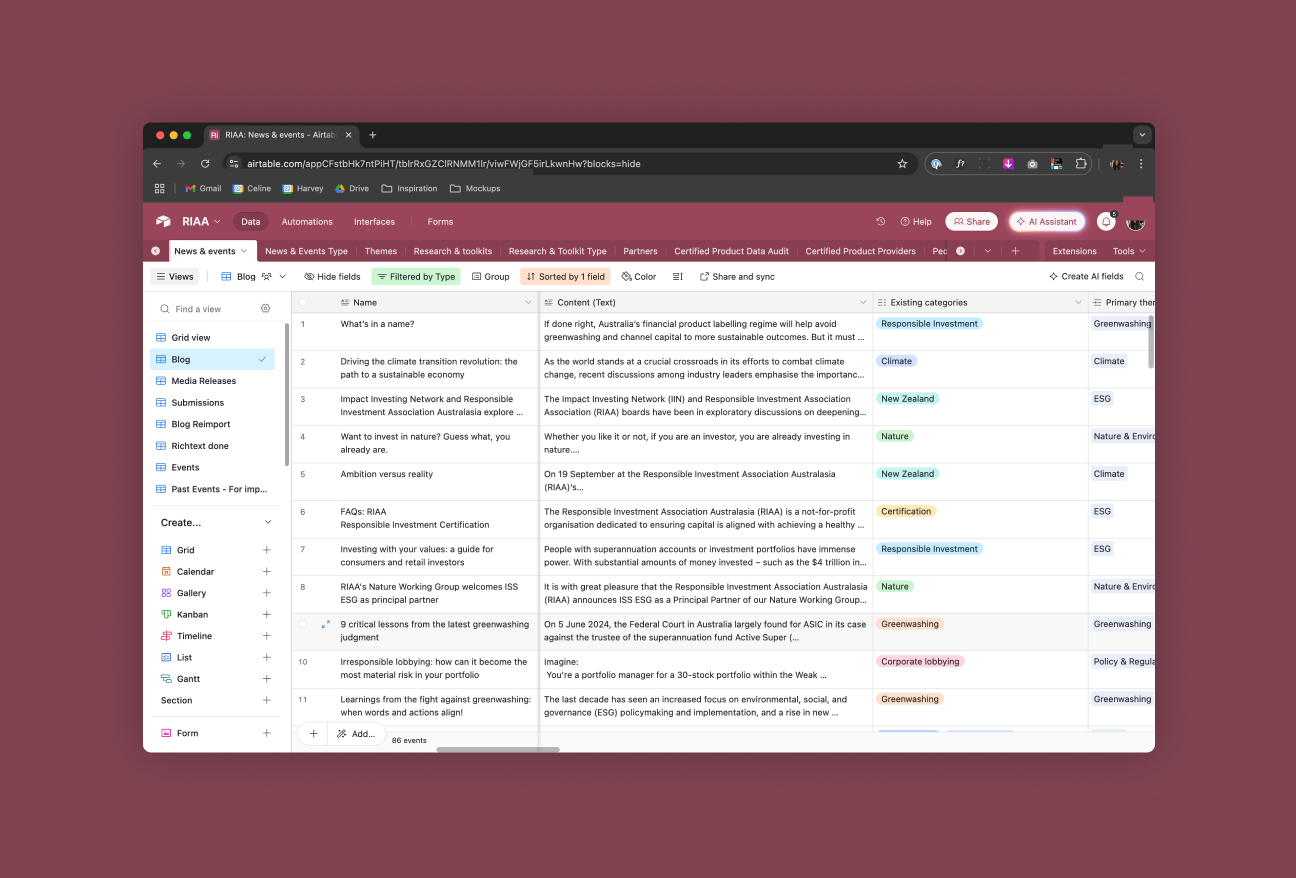1296x878 pixels.
Task: Add a Kanban view with its plus
Action: [266, 615]
